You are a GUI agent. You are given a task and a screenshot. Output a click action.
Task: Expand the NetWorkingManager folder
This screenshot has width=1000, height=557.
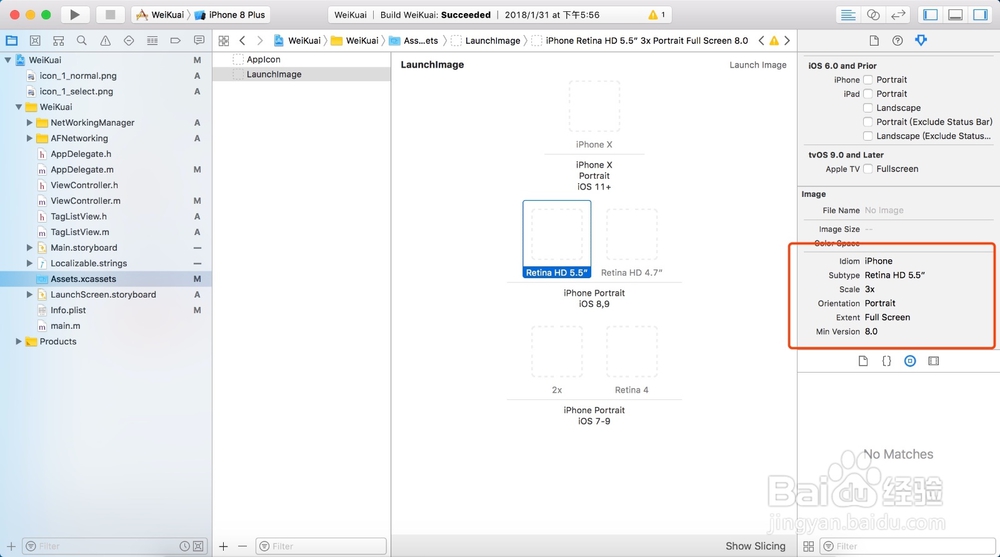(29, 123)
